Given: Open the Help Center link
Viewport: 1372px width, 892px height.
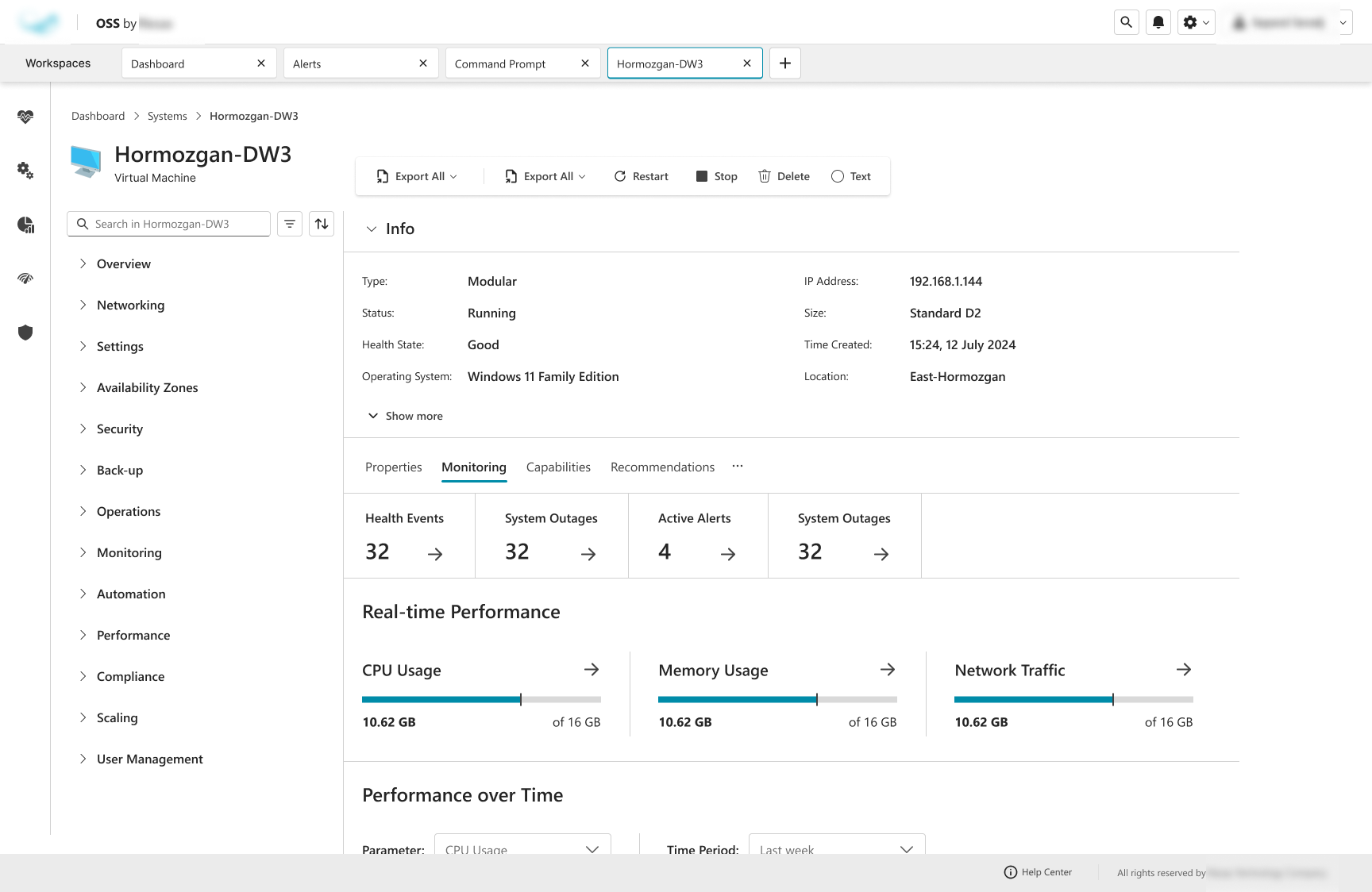Looking at the screenshot, I should (1039, 872).
